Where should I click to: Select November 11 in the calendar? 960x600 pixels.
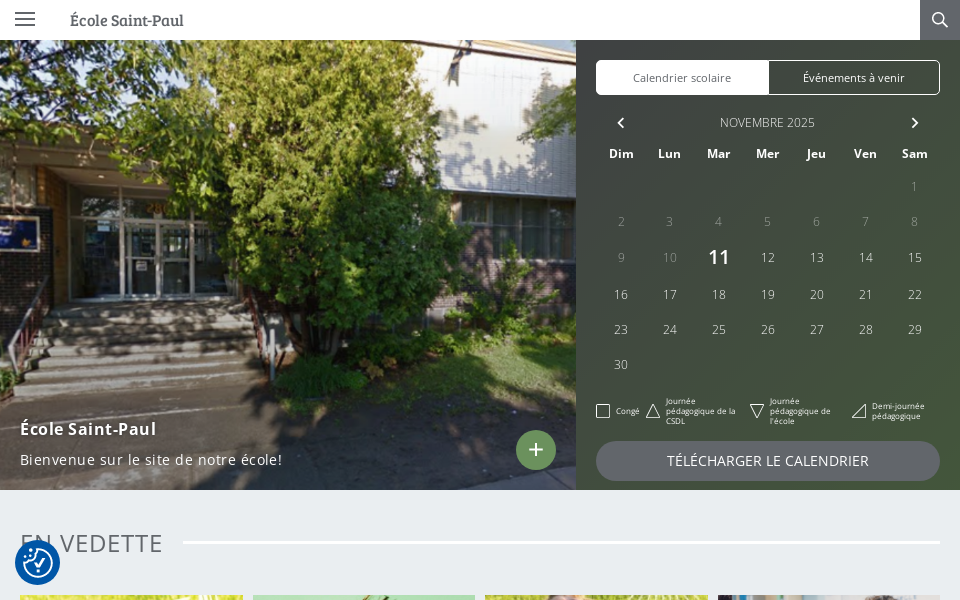pos(719,257)
